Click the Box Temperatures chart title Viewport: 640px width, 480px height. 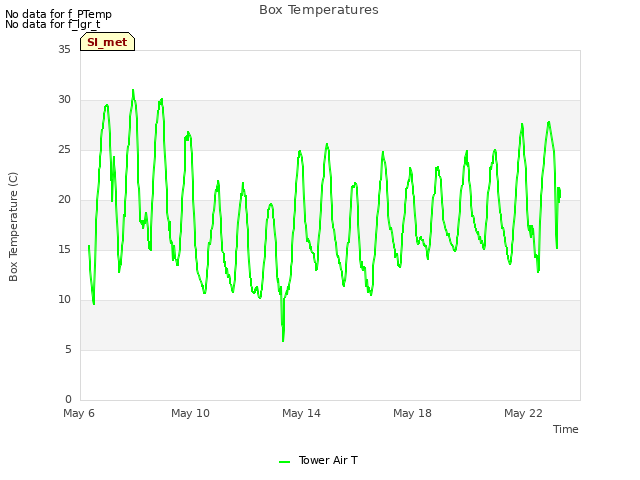click(x=319, y=10)
